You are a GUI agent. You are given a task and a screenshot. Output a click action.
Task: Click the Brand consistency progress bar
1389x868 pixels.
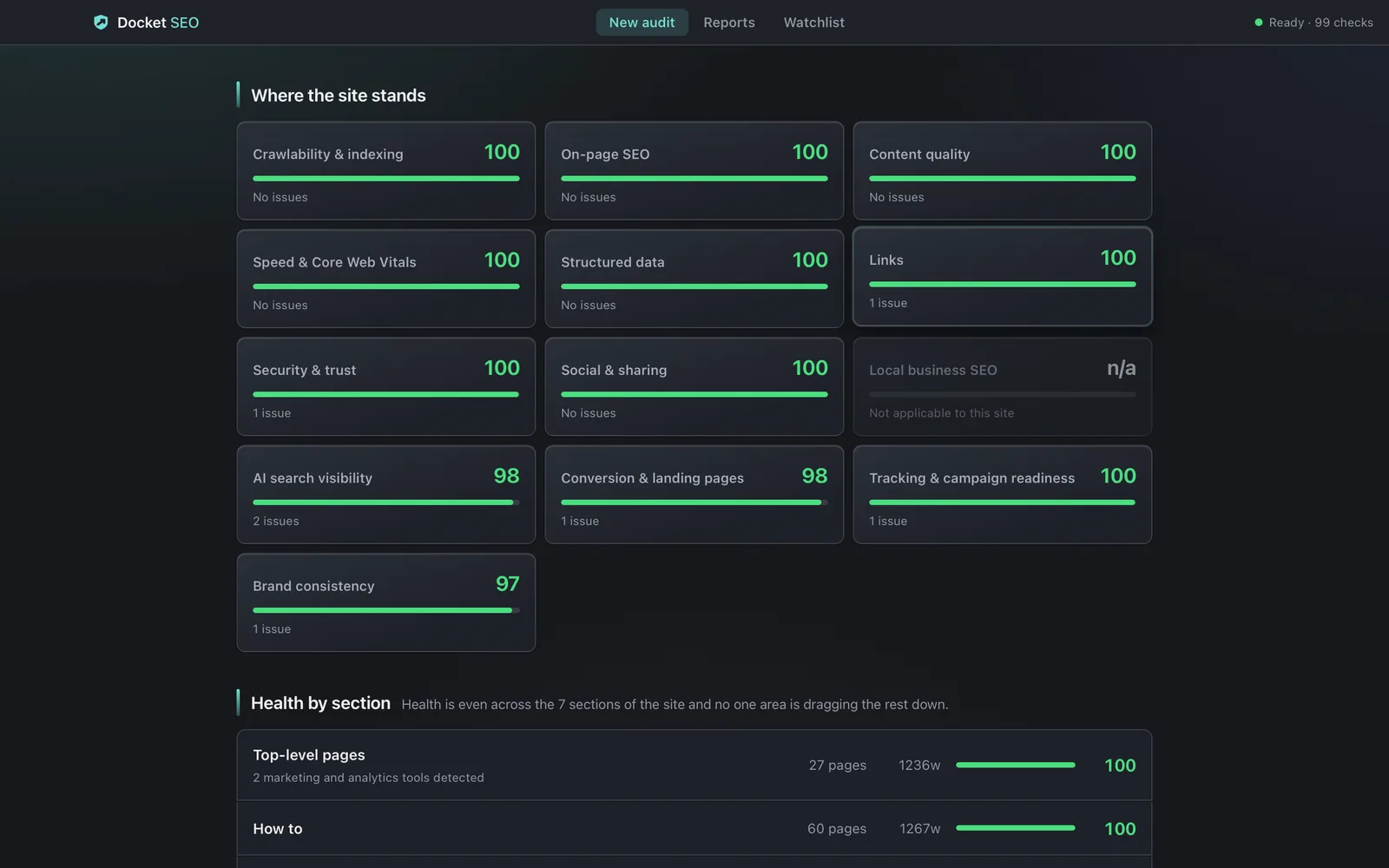pyautogui.click(x=386, y=610)
